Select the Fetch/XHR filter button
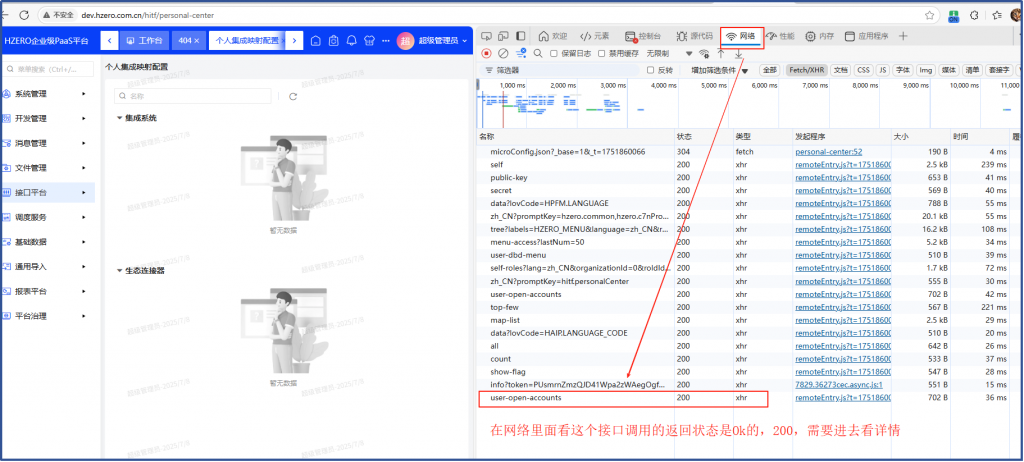The width and height of the screenshot is (1024, 462). (x=805, y=70)
